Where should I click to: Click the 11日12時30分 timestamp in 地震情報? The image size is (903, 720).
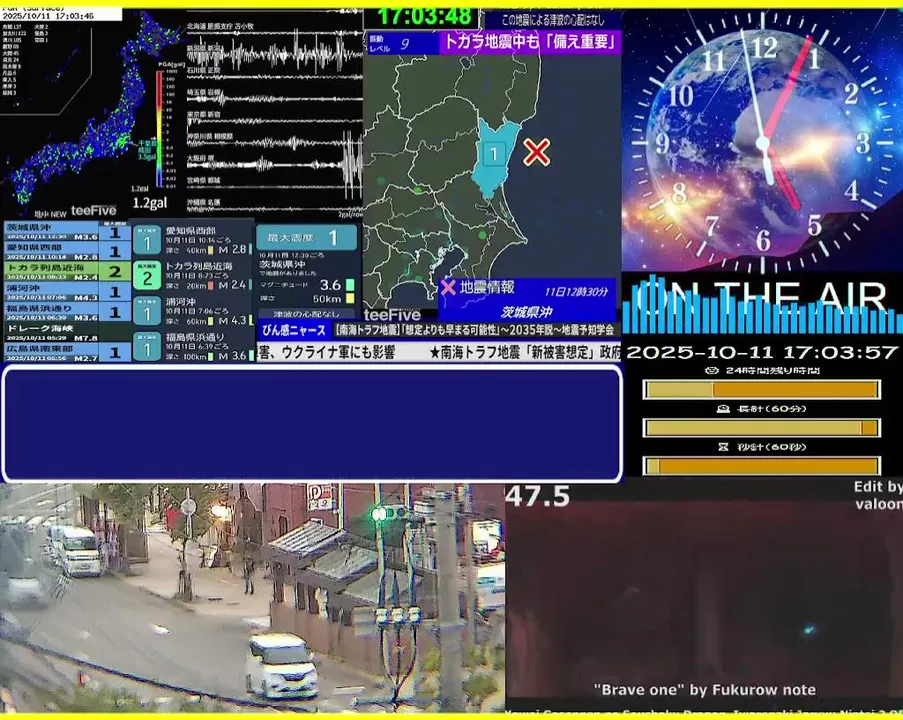pos(576,291)
